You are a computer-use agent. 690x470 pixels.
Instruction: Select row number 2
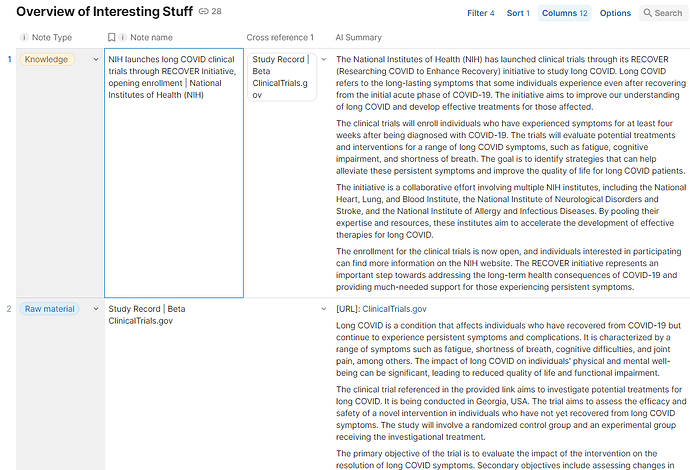click(10, 309)
